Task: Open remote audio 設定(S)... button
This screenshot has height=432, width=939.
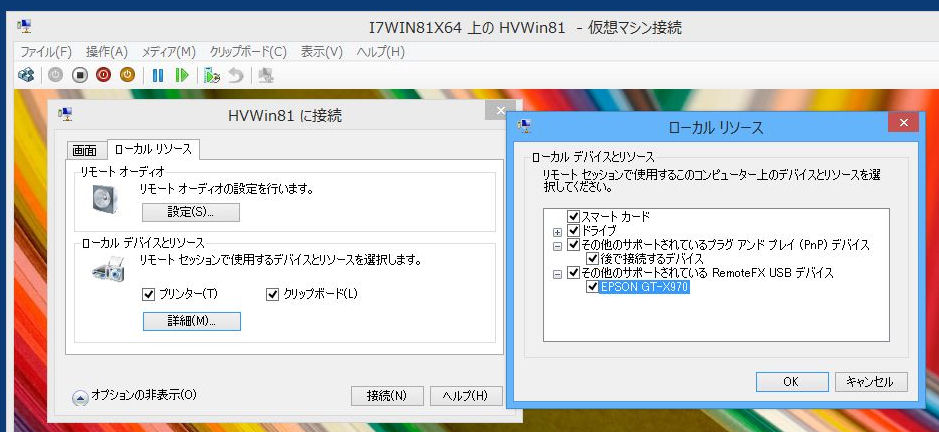Action: point(190,212)
